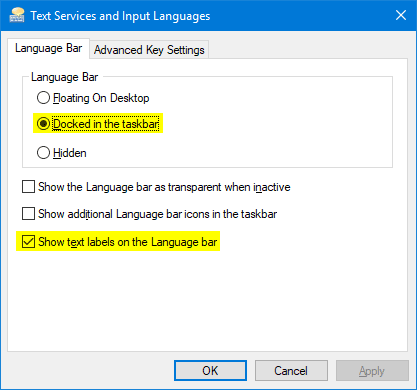Click the additional Language bar icons label text
Viewport: 417px width, 390px height.
(x=157, y=214)
